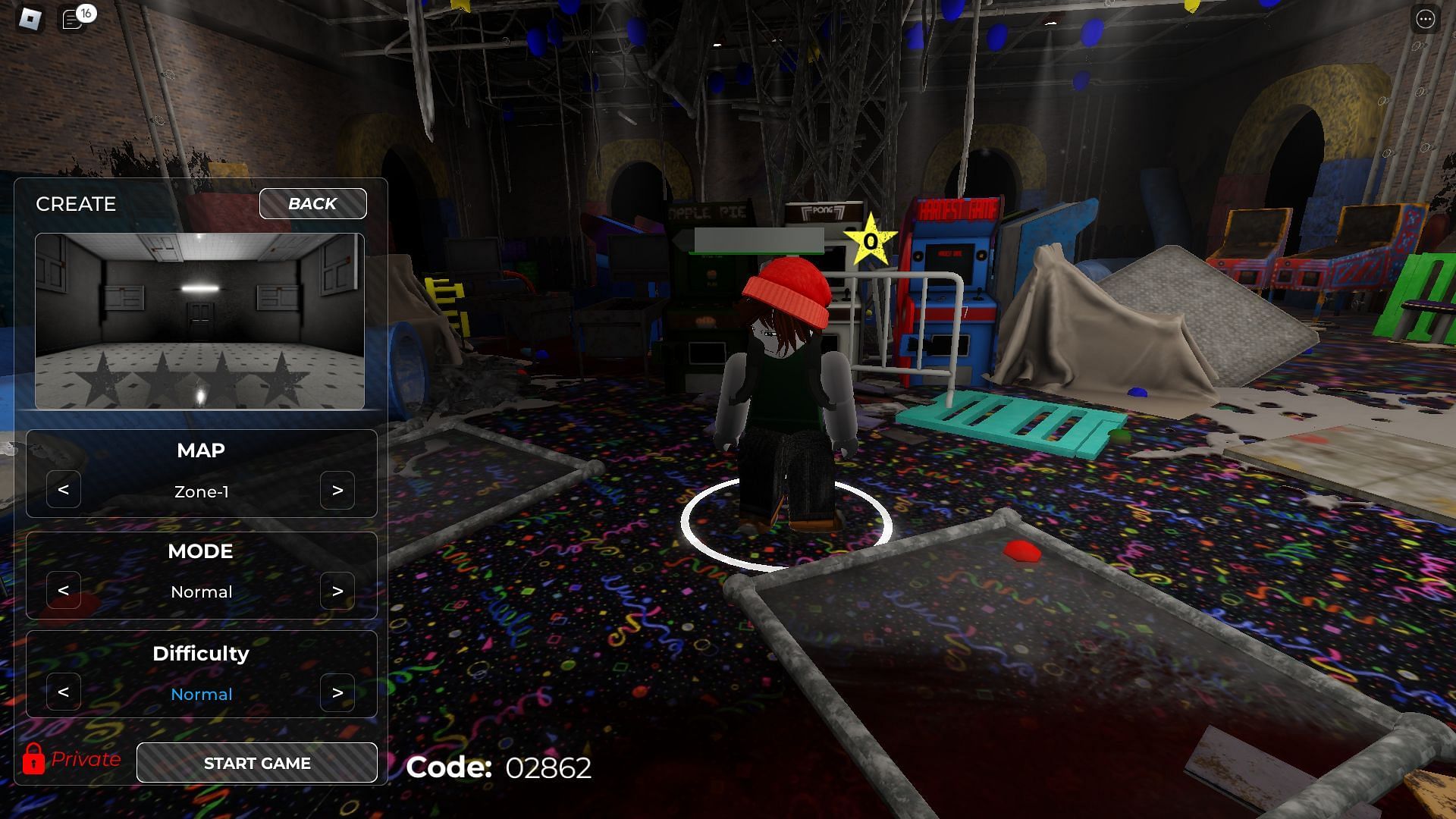Select next MODE with right arrow
The image size is (1456, 819).
point(338,590)
